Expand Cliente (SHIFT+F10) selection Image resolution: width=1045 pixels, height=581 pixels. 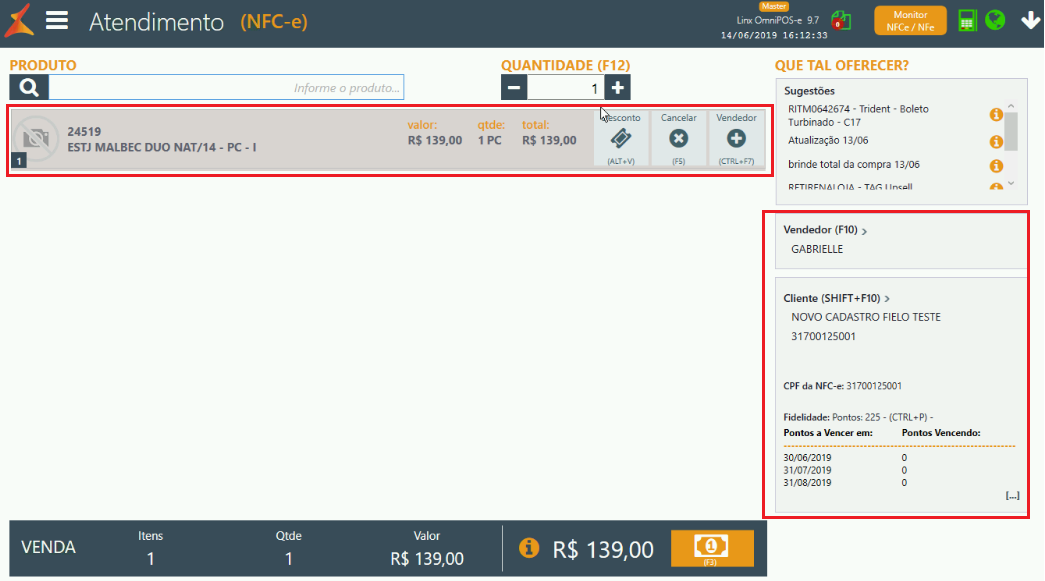pos(836,298)
